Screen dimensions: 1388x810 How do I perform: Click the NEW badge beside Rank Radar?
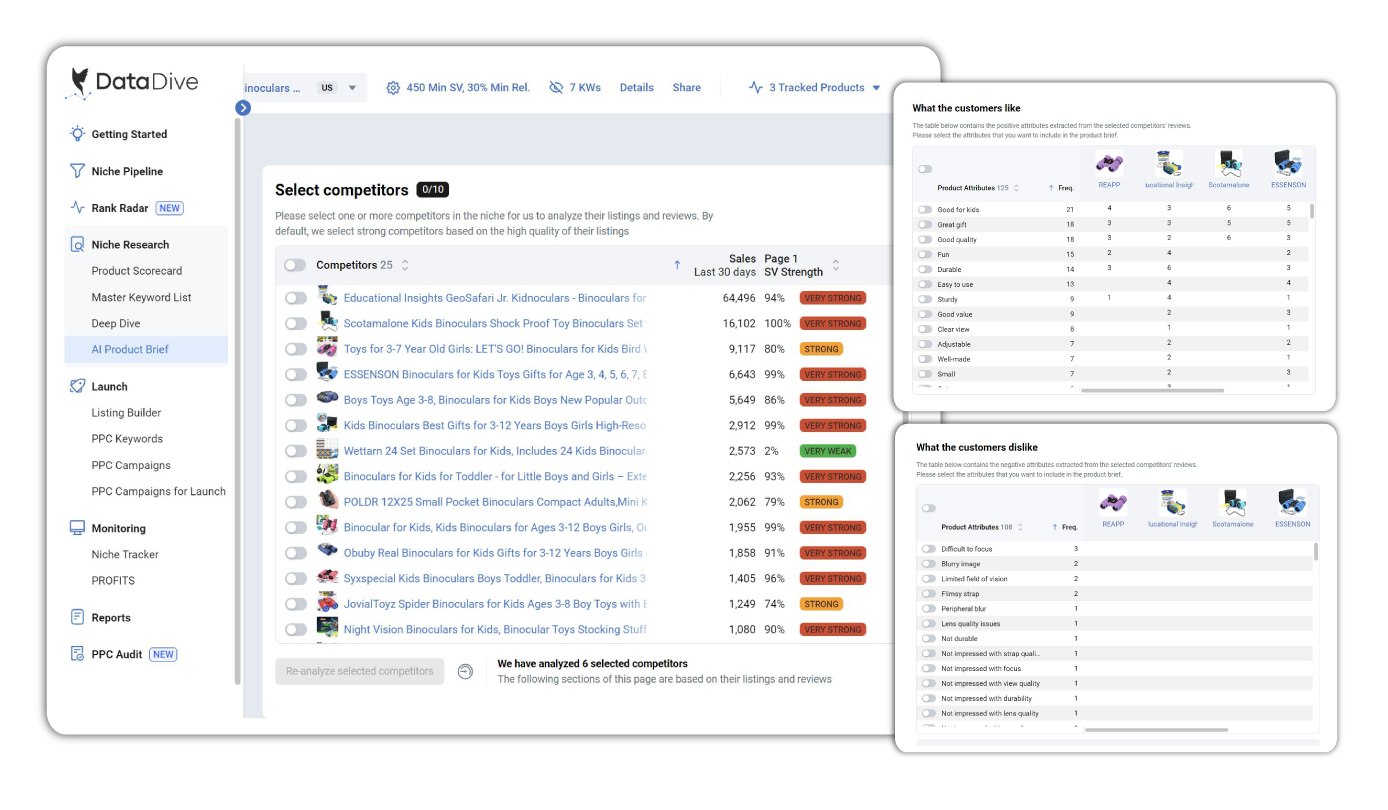[x=170, y=208]
